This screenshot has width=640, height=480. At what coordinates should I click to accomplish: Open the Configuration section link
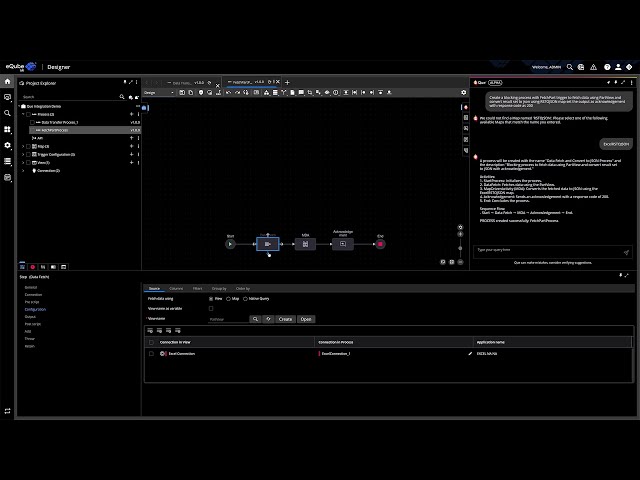point(35,309)
